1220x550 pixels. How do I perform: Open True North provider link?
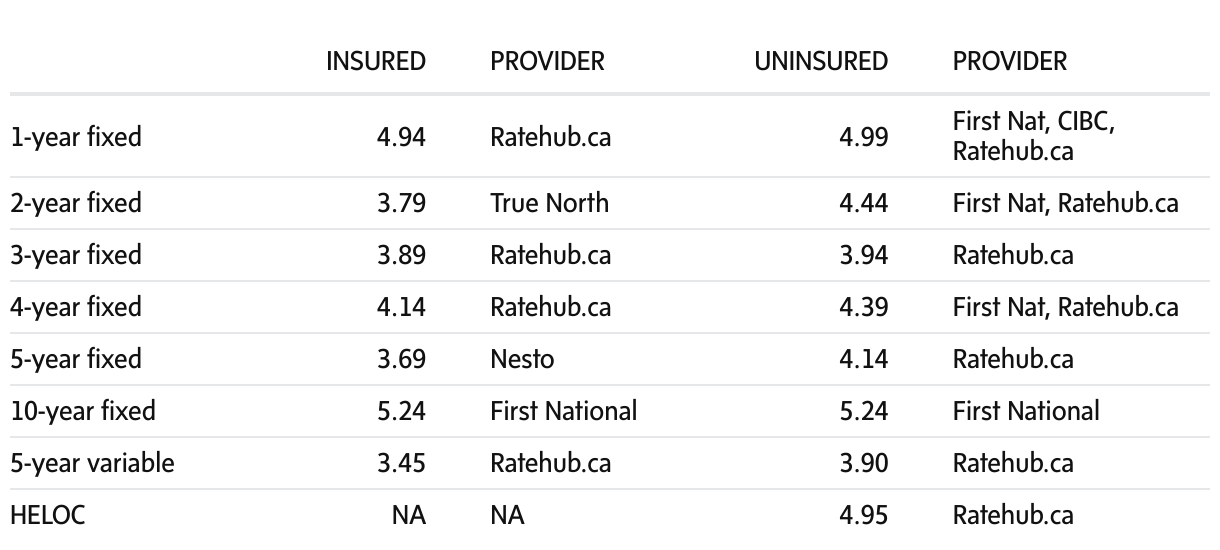pos(549,203)
